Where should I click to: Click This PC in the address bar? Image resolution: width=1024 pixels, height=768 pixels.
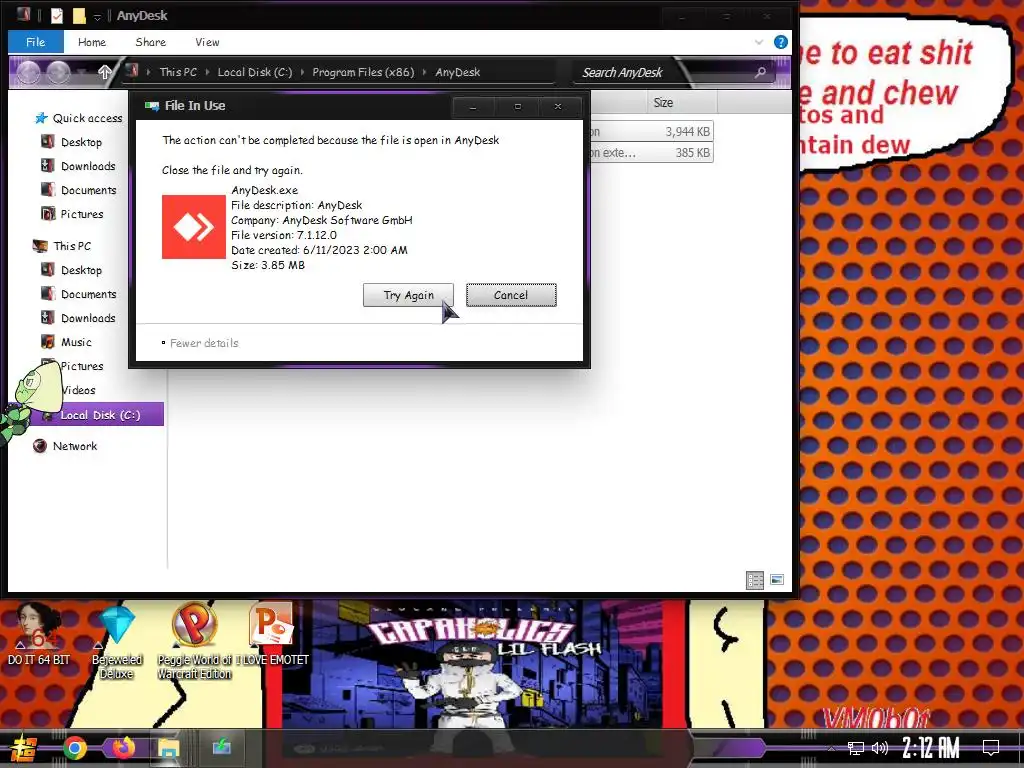point(178,72)
